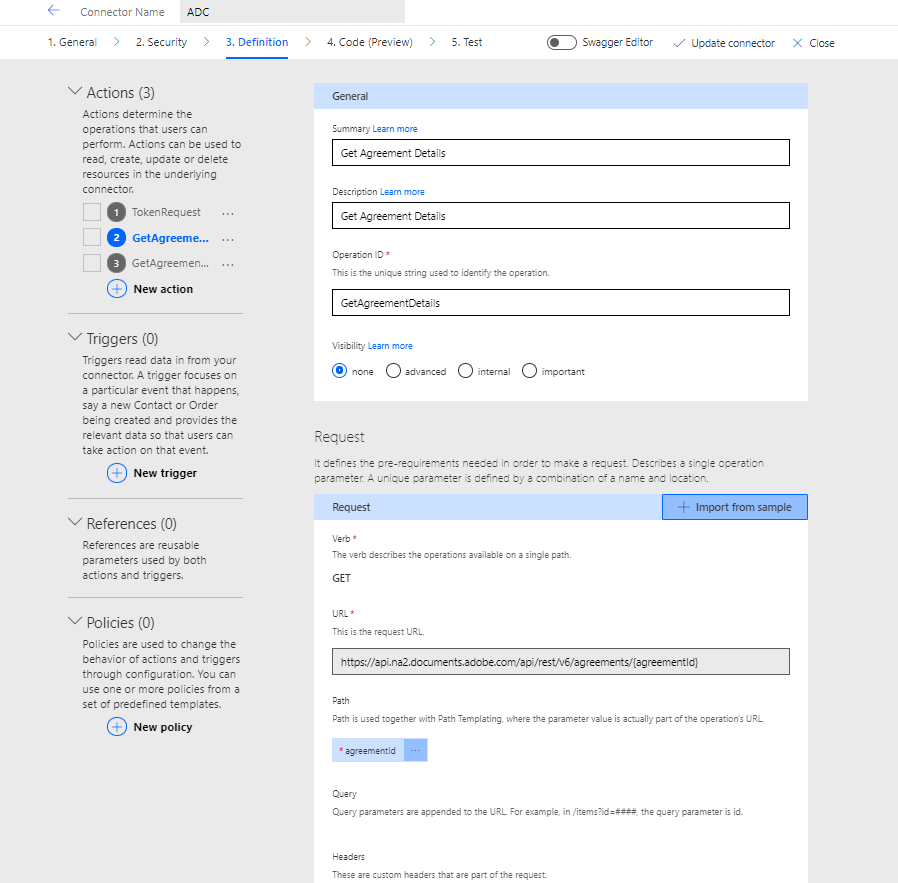Check the checkbox beside TokenRequest action
Viewport: 898px width, 883px height.
(91, 212)
